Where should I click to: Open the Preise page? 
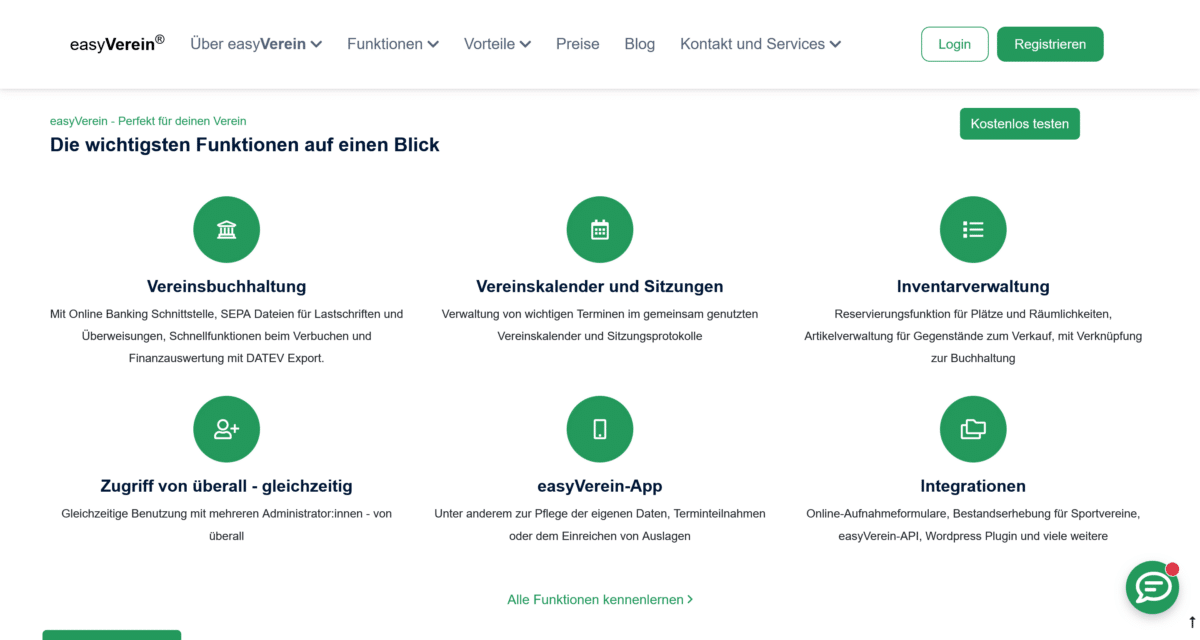[x=578, y=44]
